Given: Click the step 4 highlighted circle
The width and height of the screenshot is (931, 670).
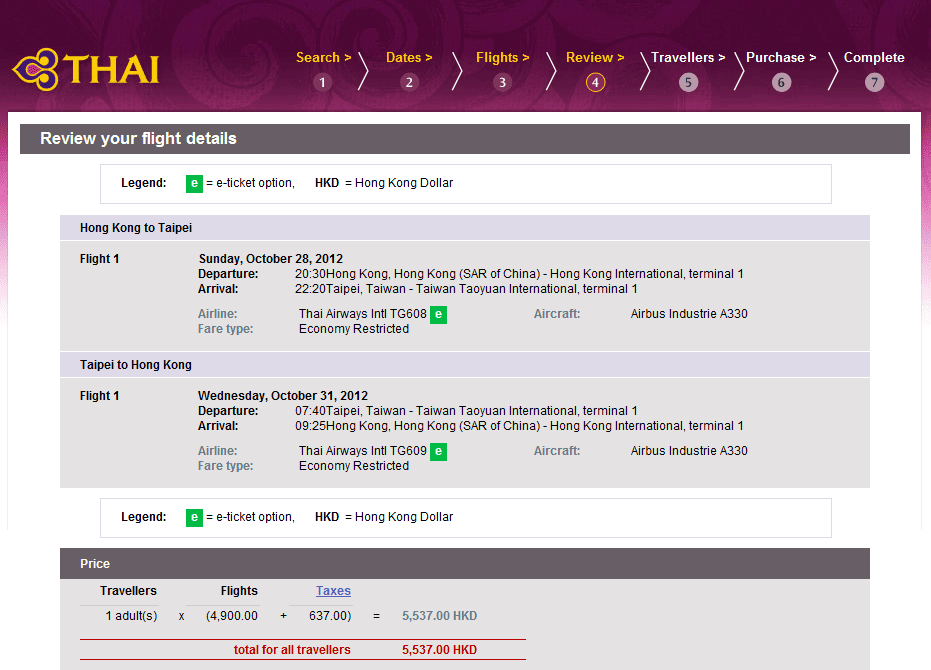Looking at the screenshot, I should point(596,82).
